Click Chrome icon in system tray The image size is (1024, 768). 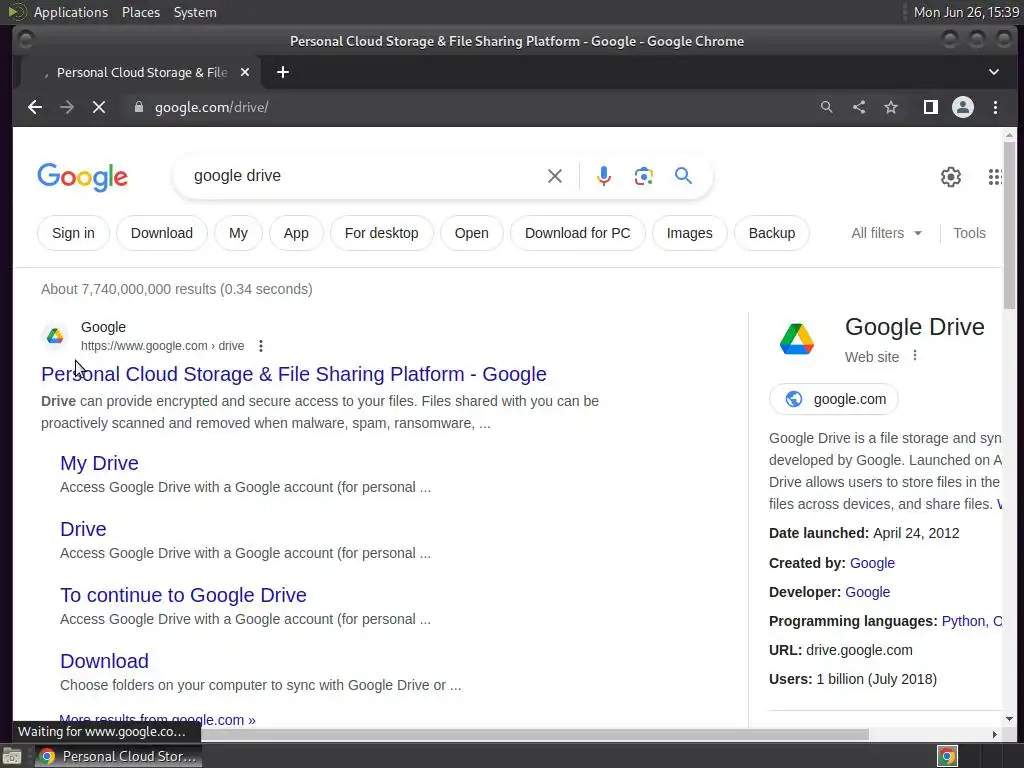(947, 756)
